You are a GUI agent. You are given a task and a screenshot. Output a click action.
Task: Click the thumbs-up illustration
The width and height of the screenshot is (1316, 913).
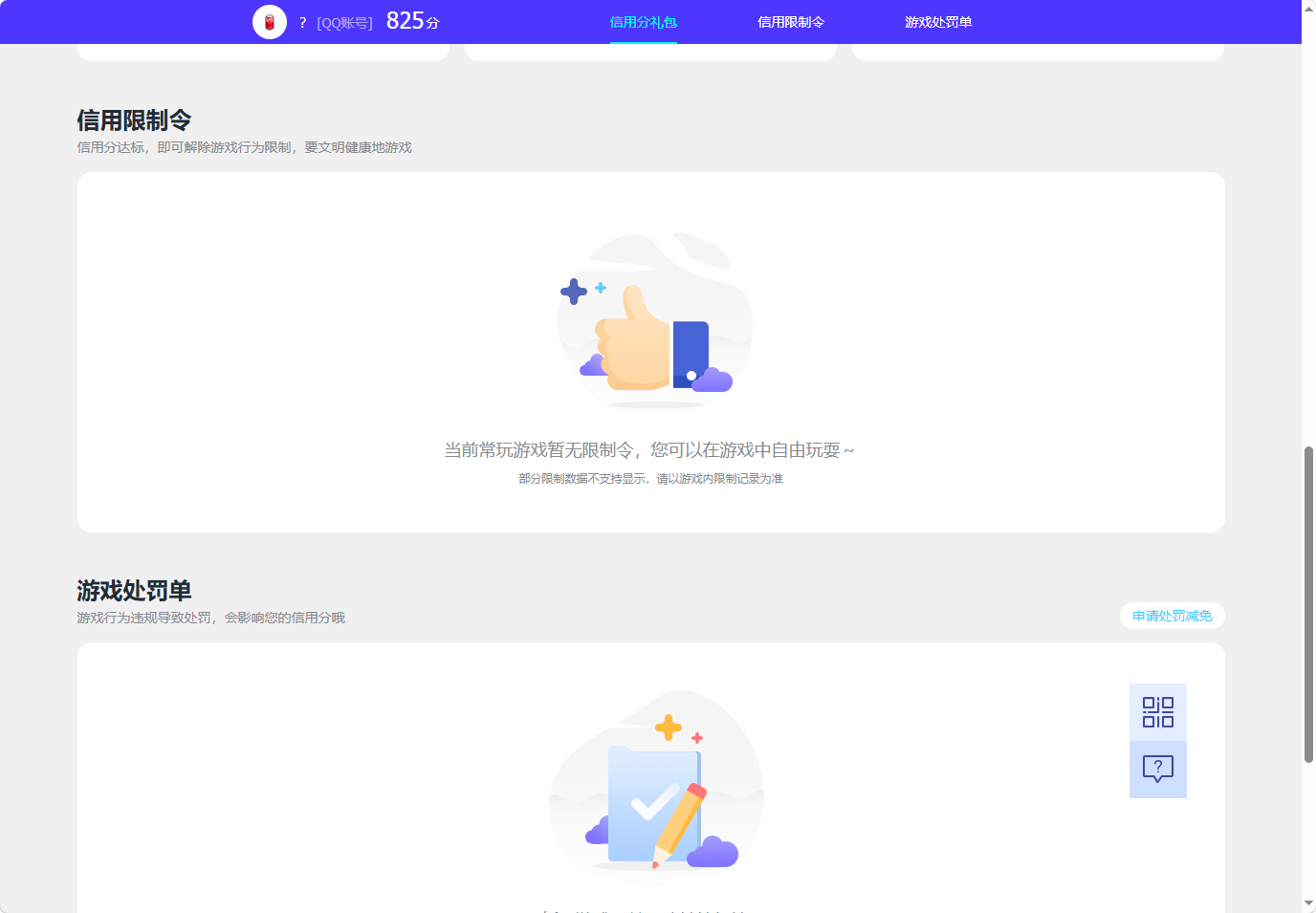654,321
